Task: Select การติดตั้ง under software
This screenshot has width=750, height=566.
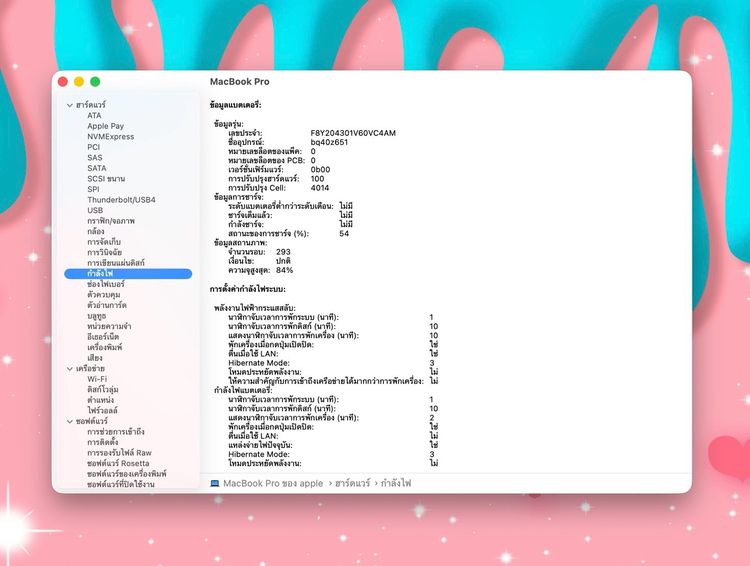Action: coord(102,442)
